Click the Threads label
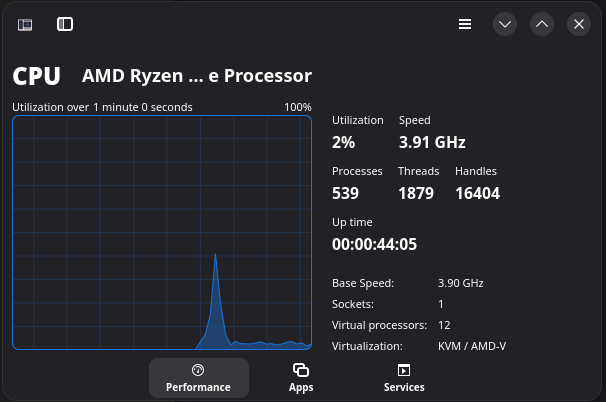606x402 pixels. pyautogui.click(x=419, y=171)
